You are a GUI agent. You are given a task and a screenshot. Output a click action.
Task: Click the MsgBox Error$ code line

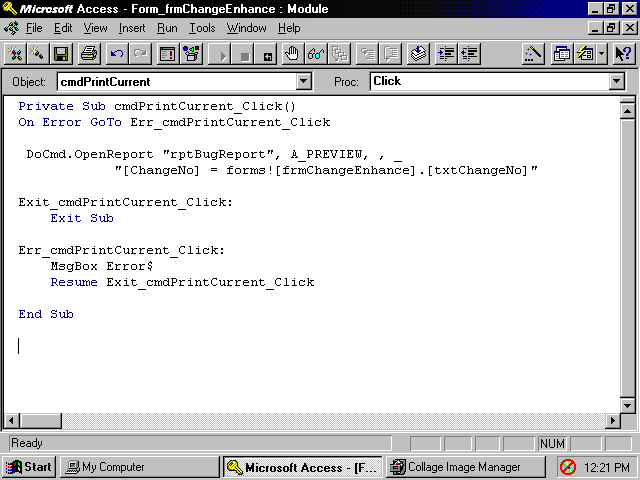coord(102,266)
